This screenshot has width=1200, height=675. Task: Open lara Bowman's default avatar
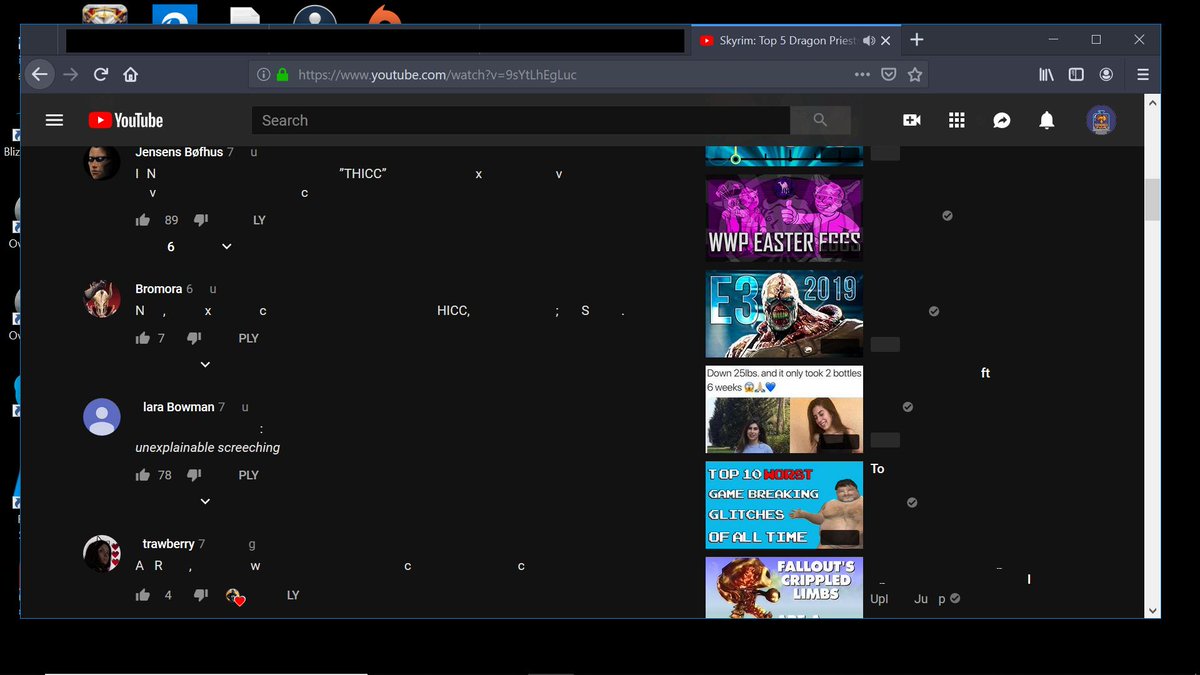point(102,417)
